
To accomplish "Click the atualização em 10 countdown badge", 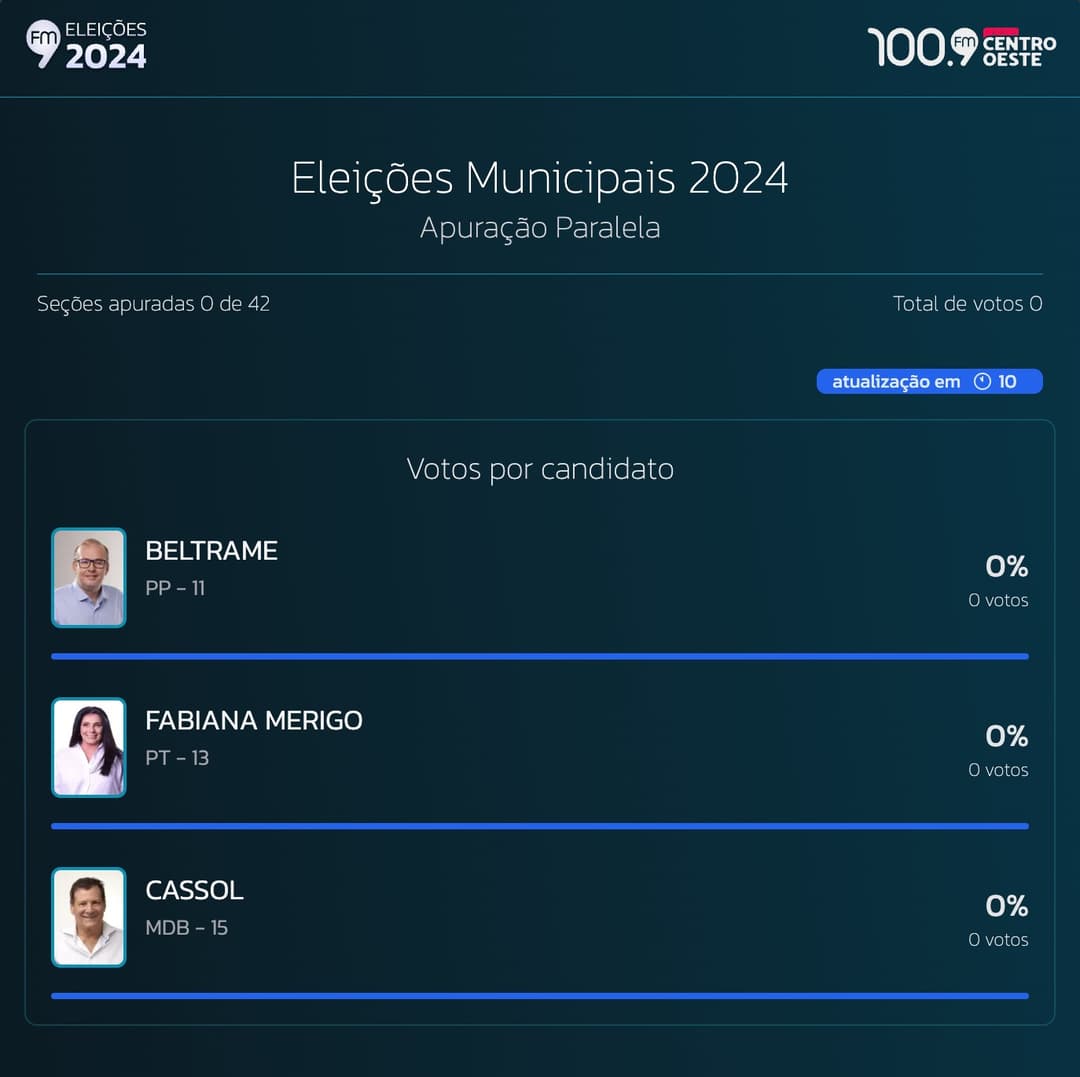I will [x=929, y=381].
